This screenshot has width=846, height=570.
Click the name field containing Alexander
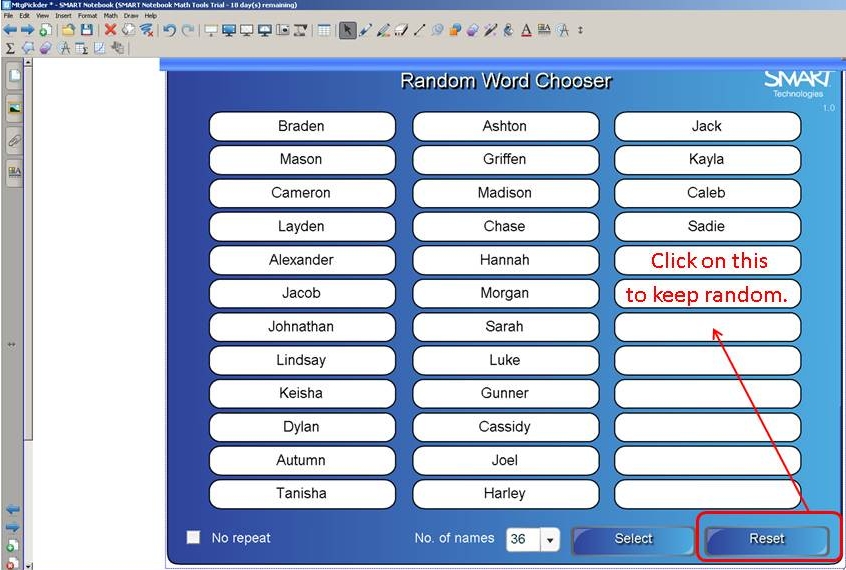point(302,260)
